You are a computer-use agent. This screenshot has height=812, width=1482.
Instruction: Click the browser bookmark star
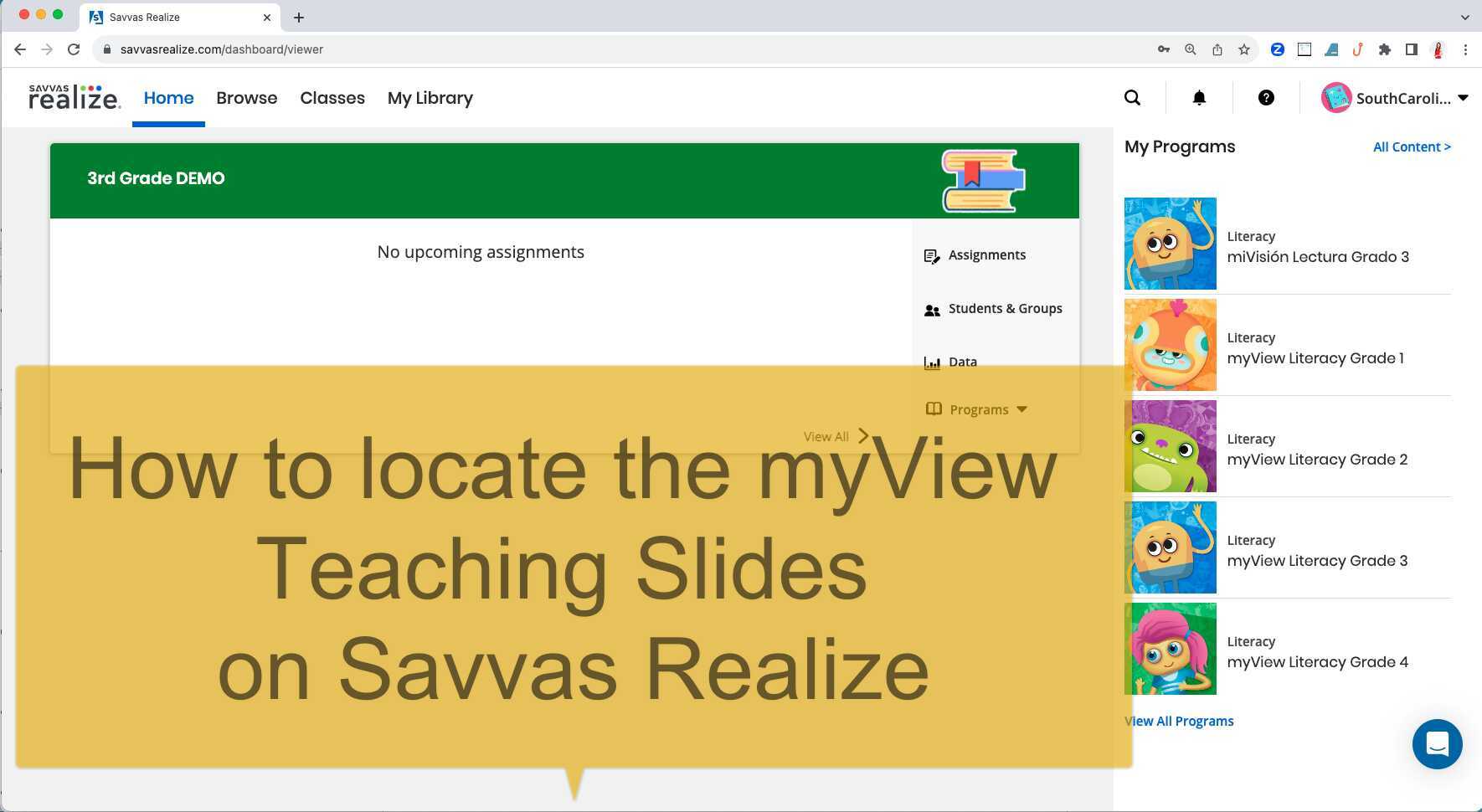pos(1245,49)
